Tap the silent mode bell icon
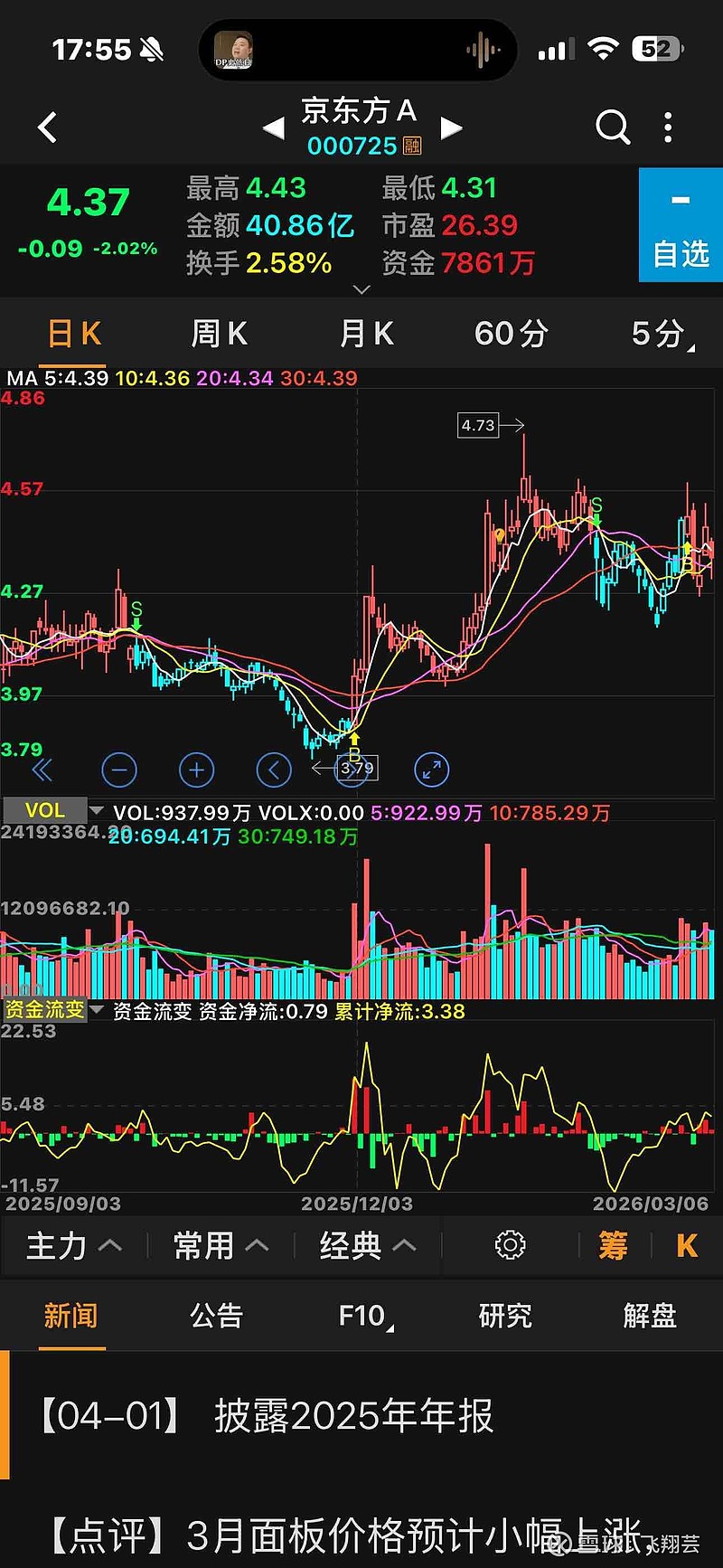 tap(153, 51)
